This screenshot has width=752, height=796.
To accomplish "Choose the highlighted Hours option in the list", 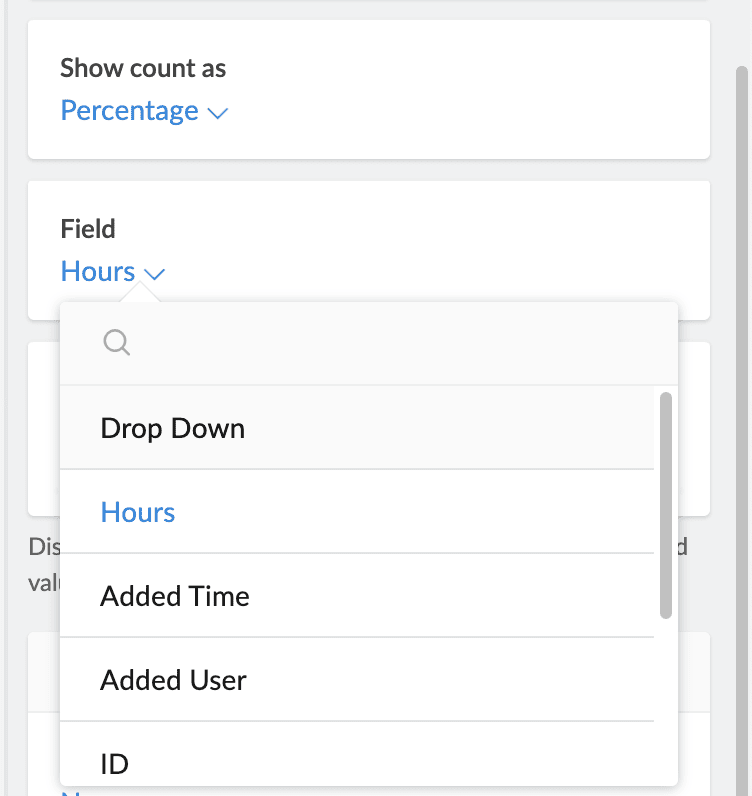I will [138, 512].
